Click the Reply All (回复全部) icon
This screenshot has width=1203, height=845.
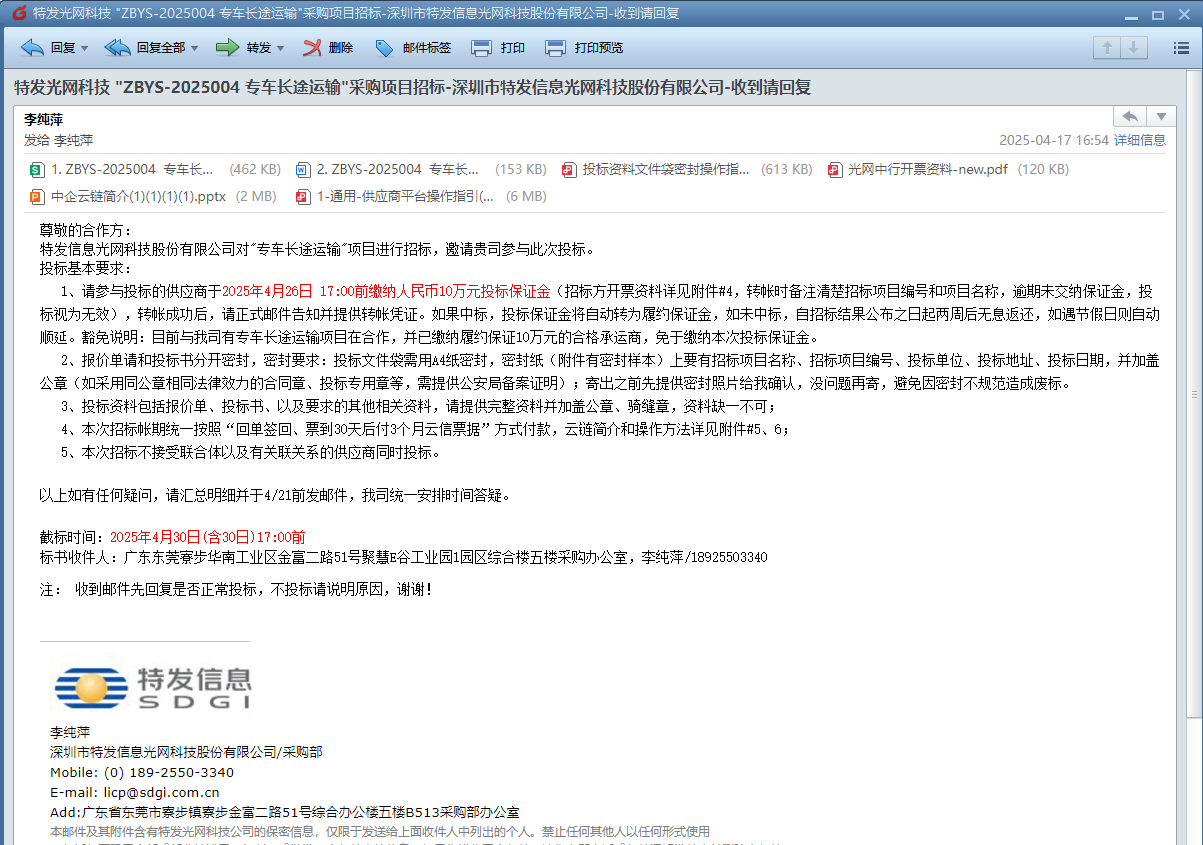(x=117, y=47)
